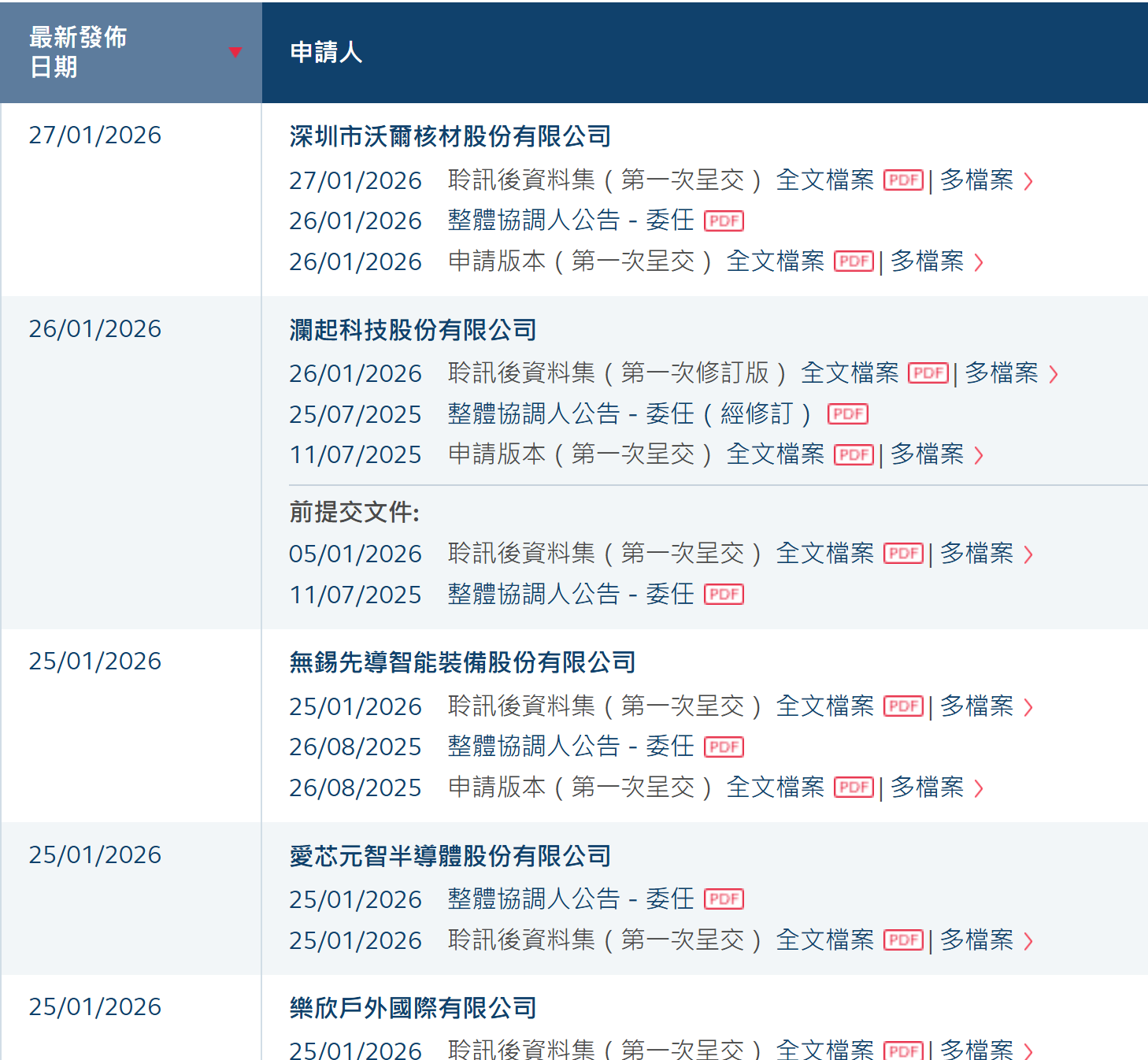
Task: Click the 前提交文件: heading
Action: click(354, 513)
